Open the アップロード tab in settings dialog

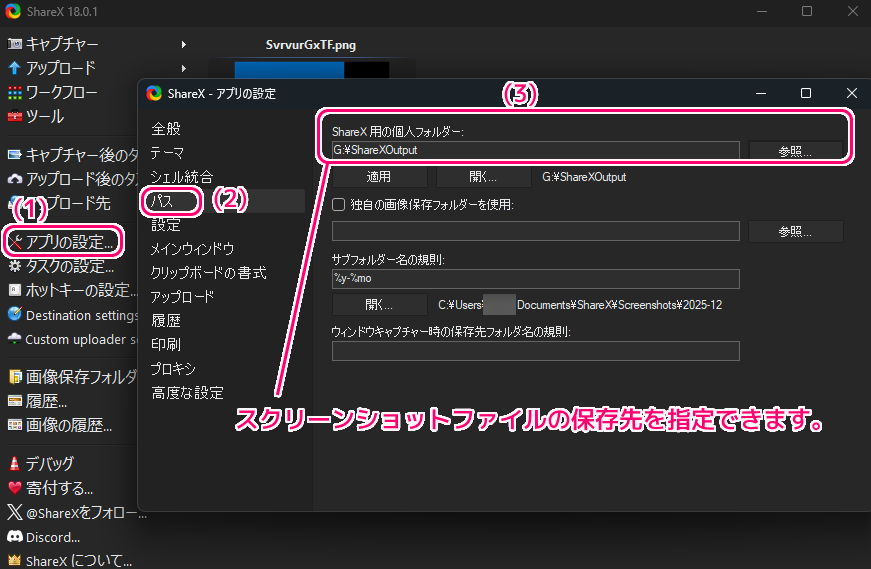pyautogui.click(x=182, y=297)
